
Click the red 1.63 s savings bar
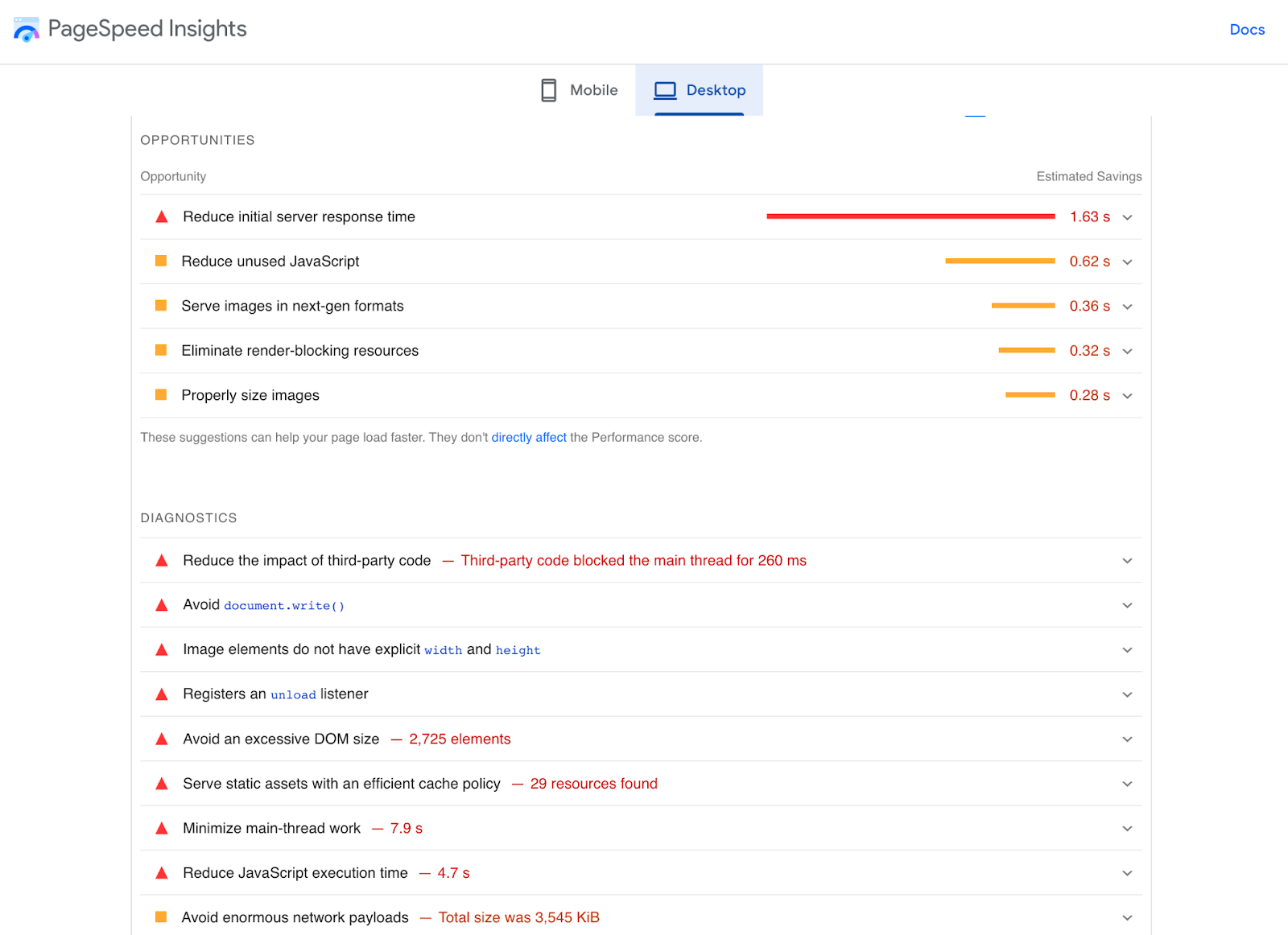coord(910,216)
